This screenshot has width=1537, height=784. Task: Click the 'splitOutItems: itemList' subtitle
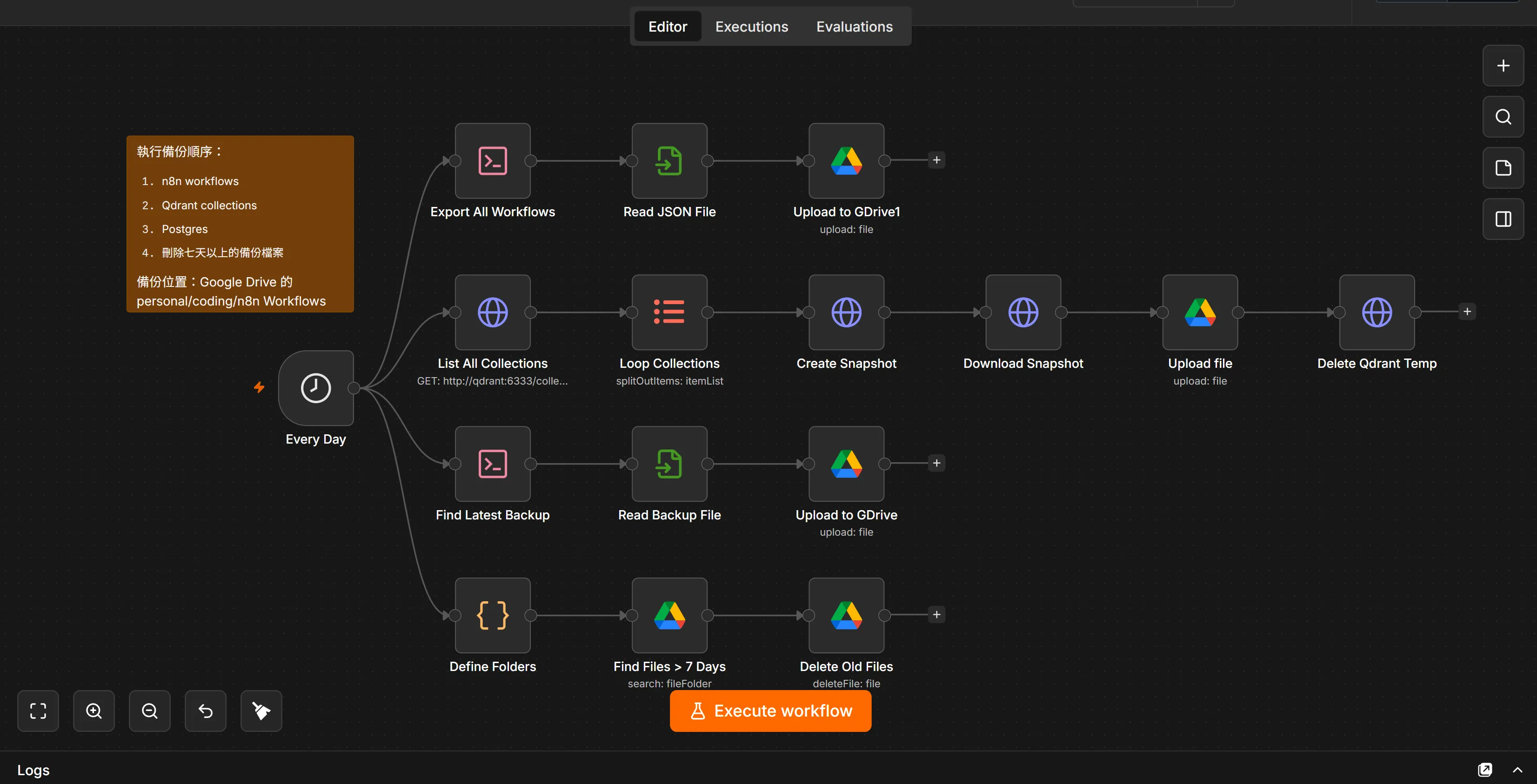669,381
